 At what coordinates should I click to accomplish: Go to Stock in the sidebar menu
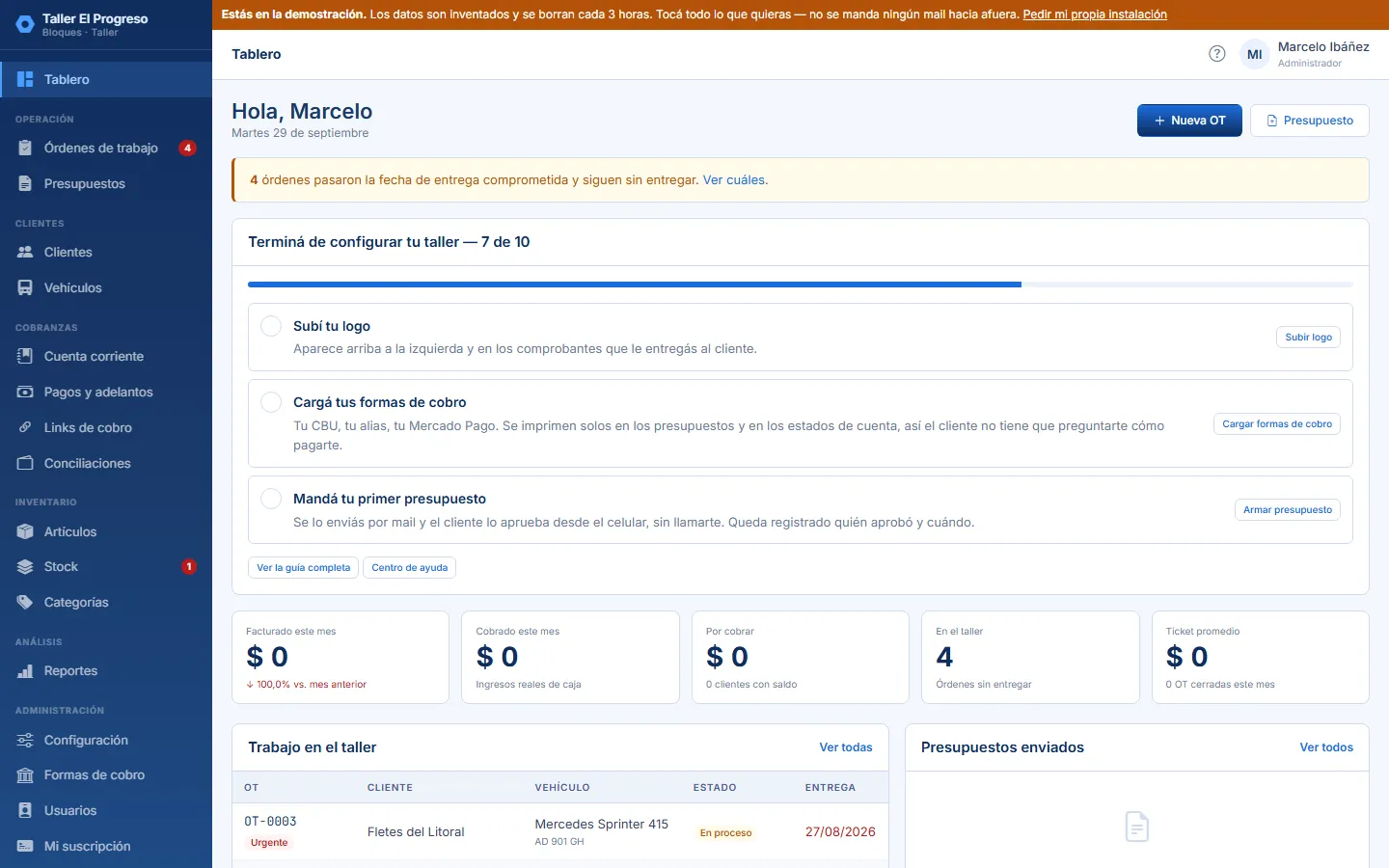(106, 566)
